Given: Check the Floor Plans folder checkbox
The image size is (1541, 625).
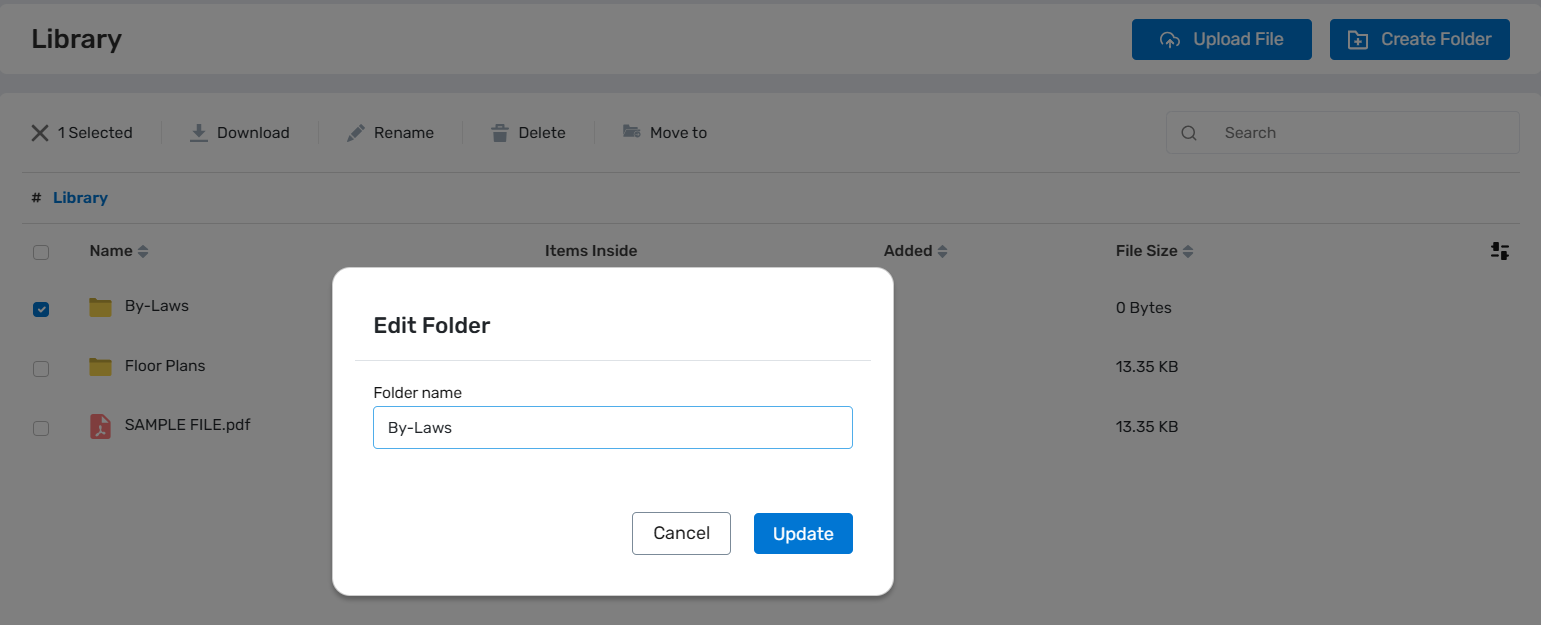Looking at the screenshot, I should [x=41, y=368].
